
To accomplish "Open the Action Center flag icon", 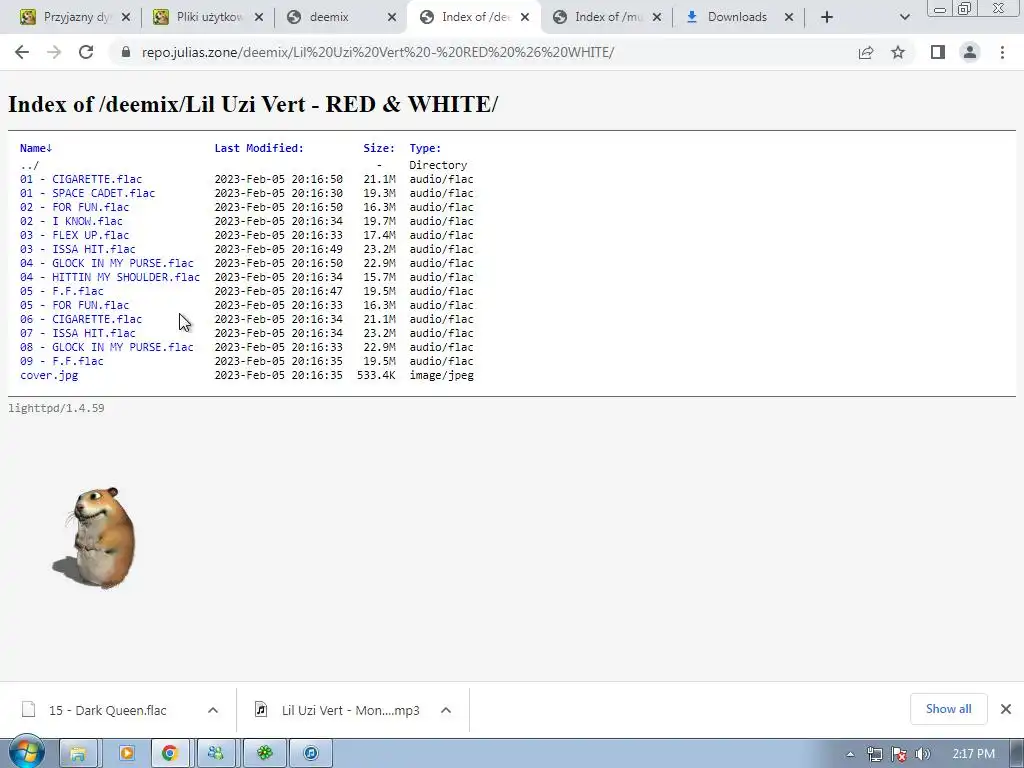I will click(899, 754).
